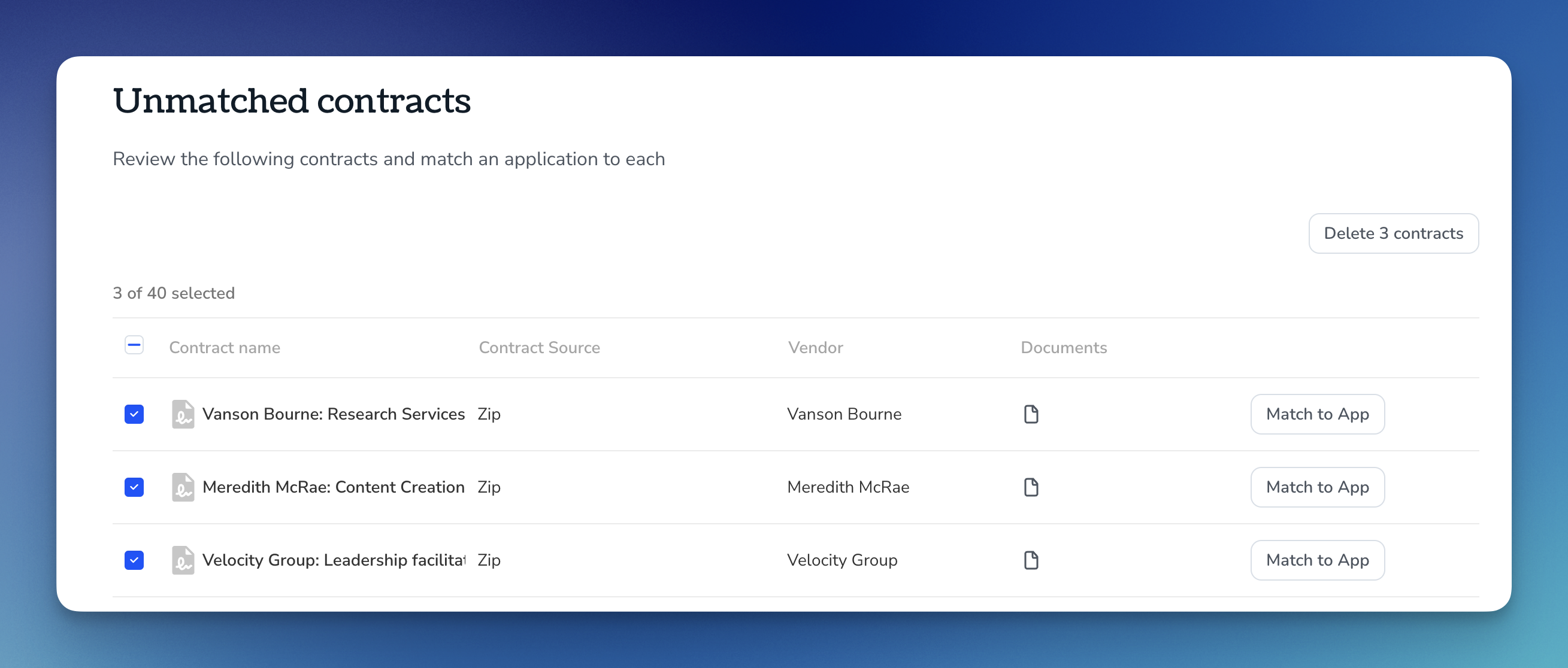Open the document icon in the Velocity Group row
This screenshot has height=668, width=1568.
click(1031, 560)
